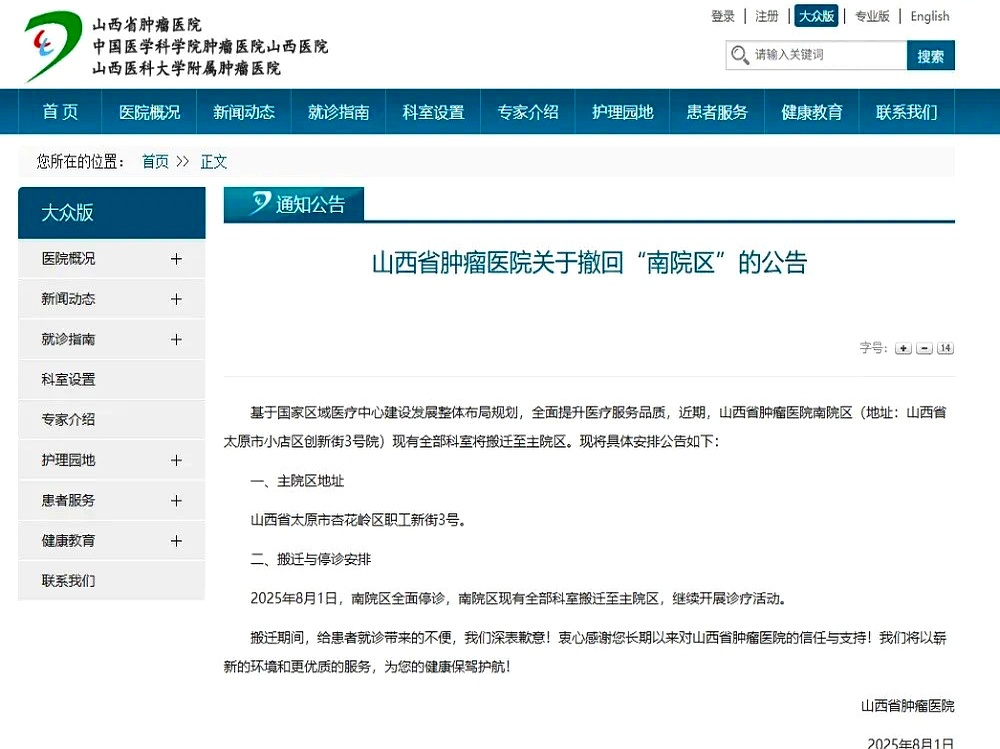Expand 健康教育 sidebar section
Viewport: 1000px width, 749px height.
coord(176,540)
